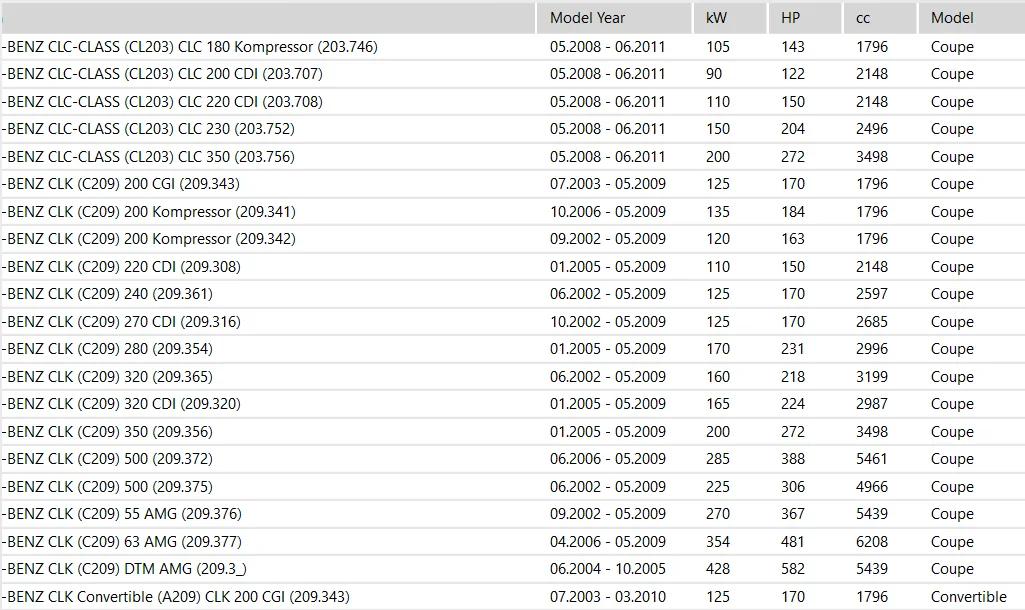Click kW value 105
Viewport: 1025px width, 610px height.
[718, 47]
